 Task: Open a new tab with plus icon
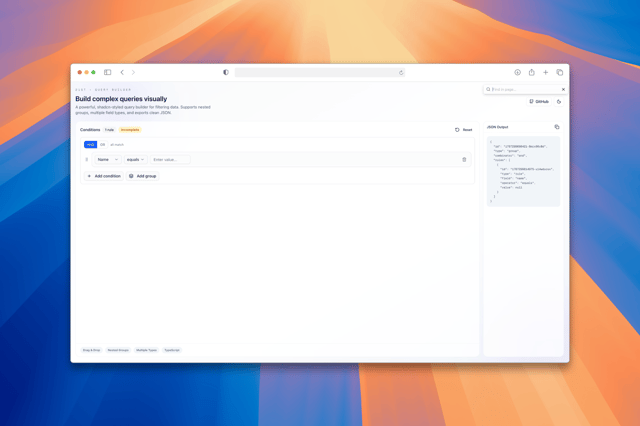pyautogui.click(x=545, y=72)
